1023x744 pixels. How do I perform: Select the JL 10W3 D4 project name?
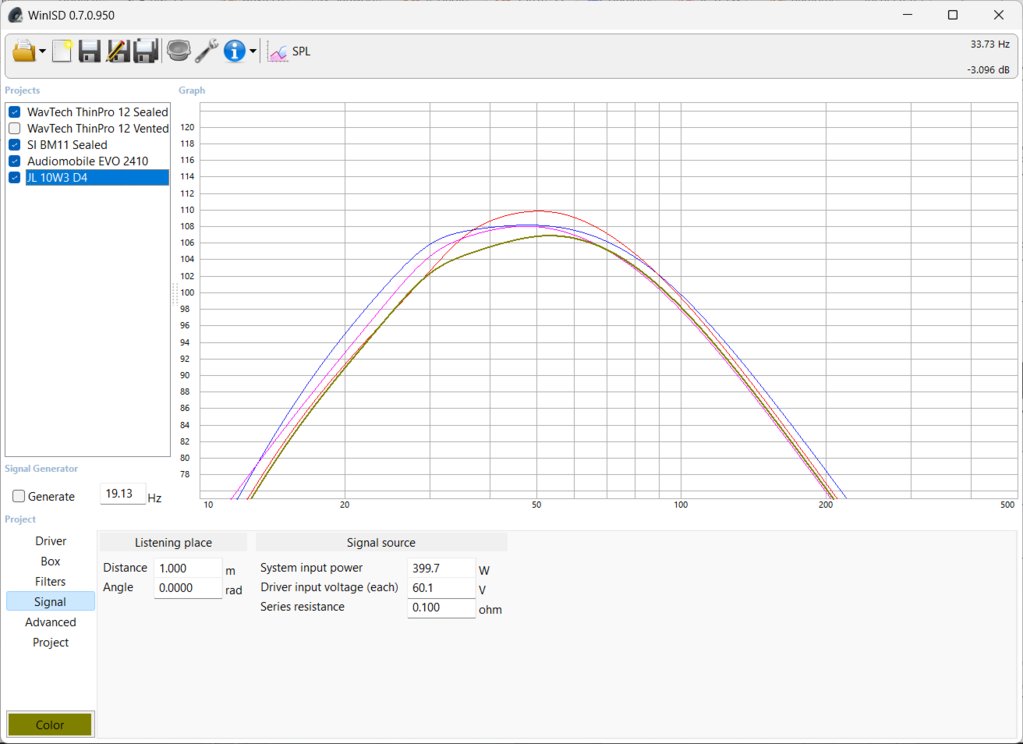click(97, 178)
